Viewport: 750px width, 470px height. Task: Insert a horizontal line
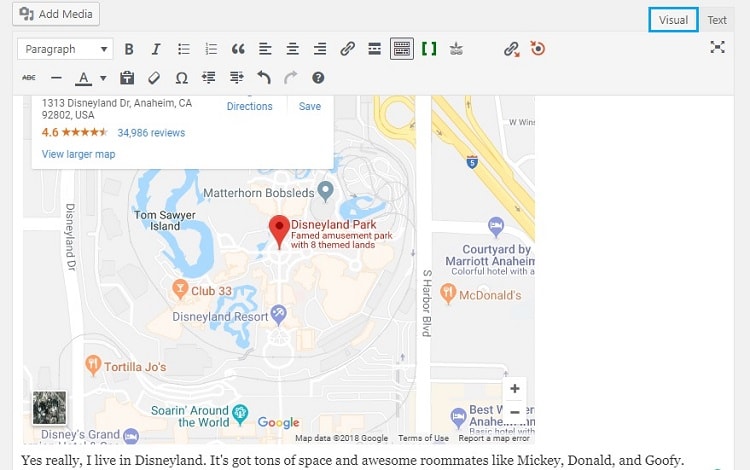click(x=56, y=77)
